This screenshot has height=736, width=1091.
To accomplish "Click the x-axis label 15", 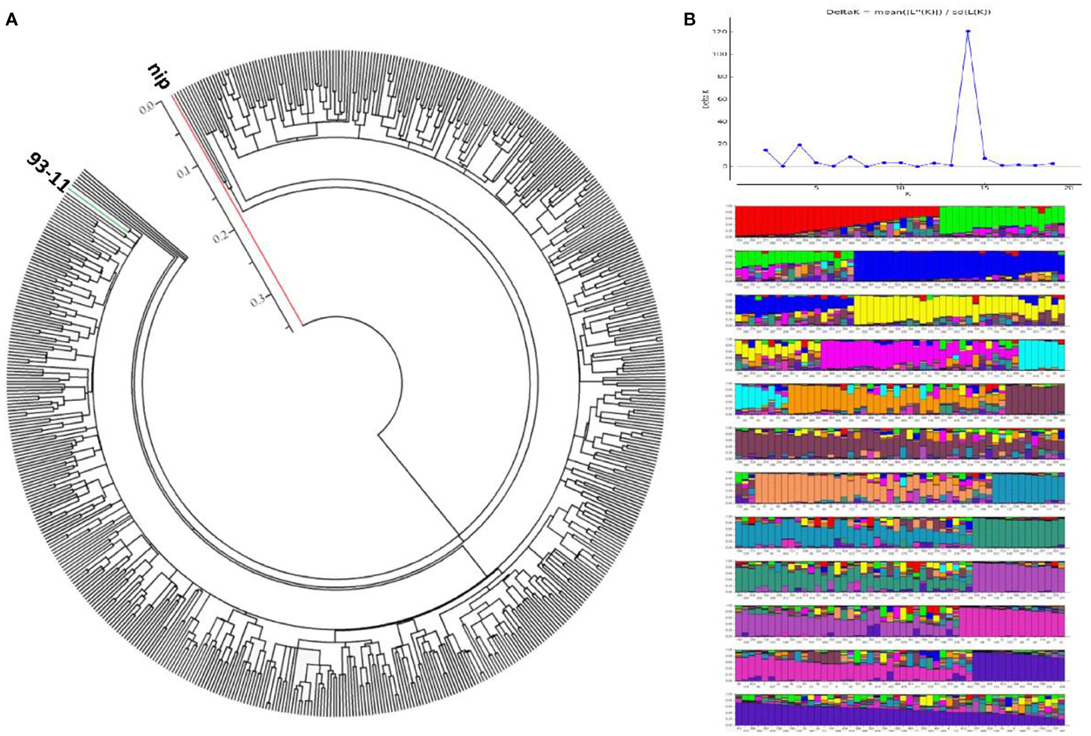I will pos(985,188).
